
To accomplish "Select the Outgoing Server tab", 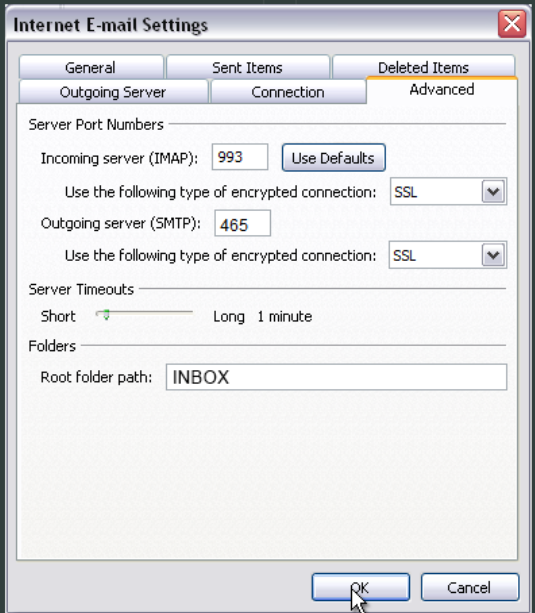I will pyautogui.click(x=113, y=92).
